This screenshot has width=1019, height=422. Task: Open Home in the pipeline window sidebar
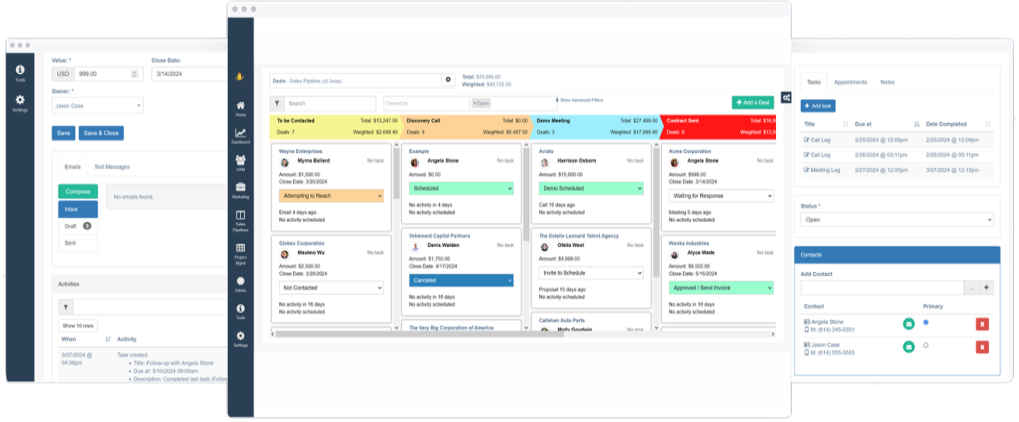click(x=240, y=108)
